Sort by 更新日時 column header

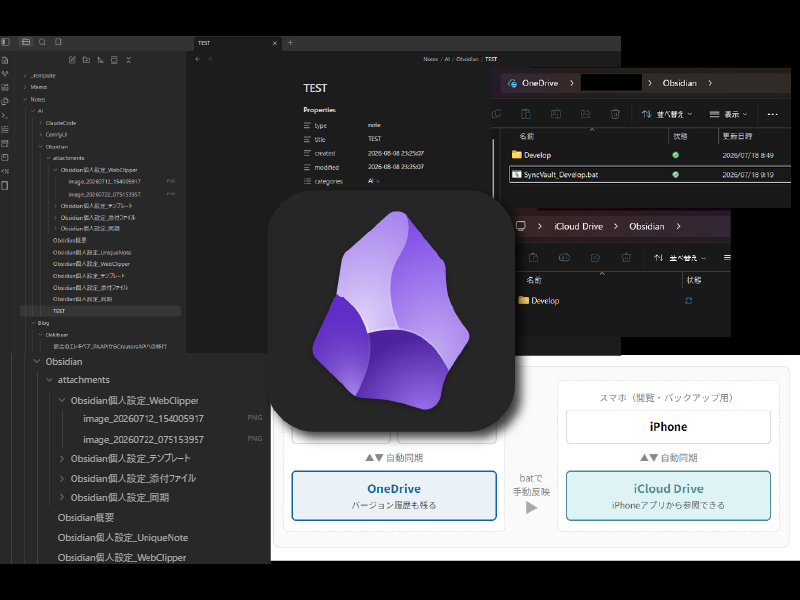737,136
